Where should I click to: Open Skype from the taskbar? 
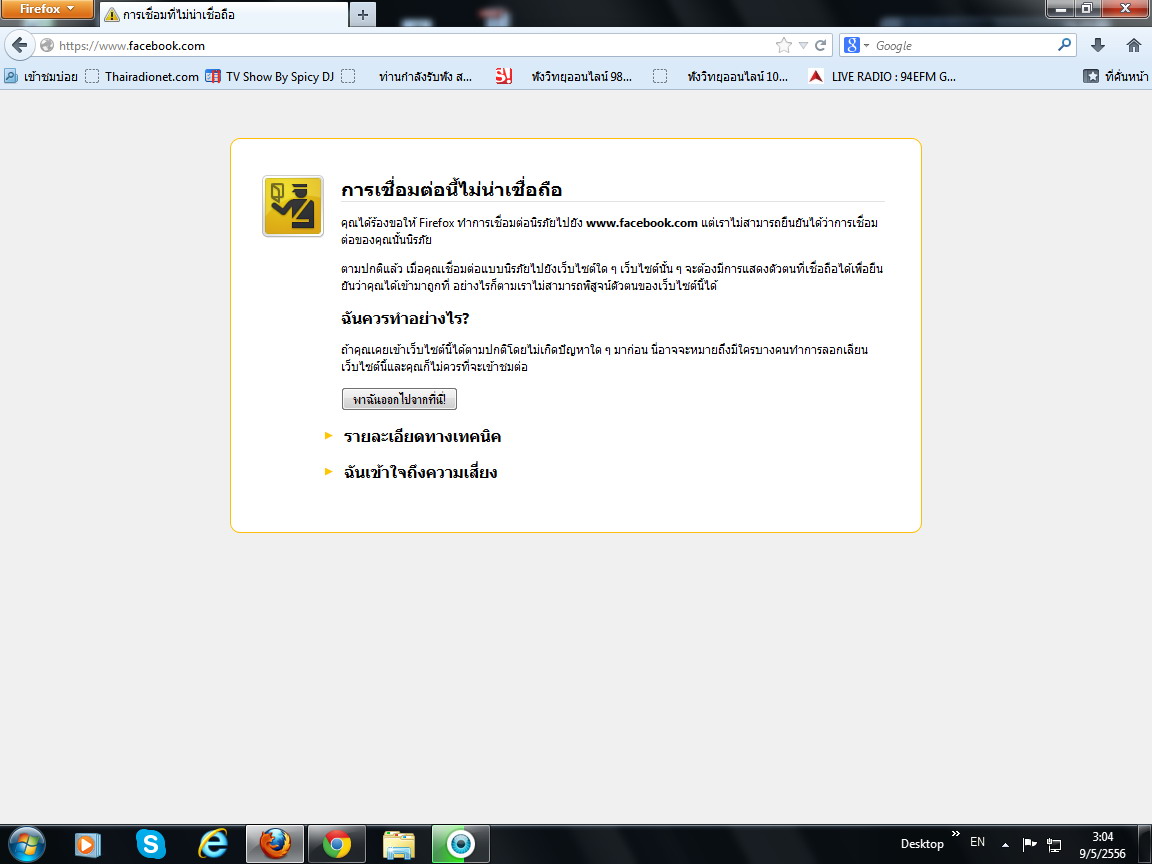click(x=151, y=844)
